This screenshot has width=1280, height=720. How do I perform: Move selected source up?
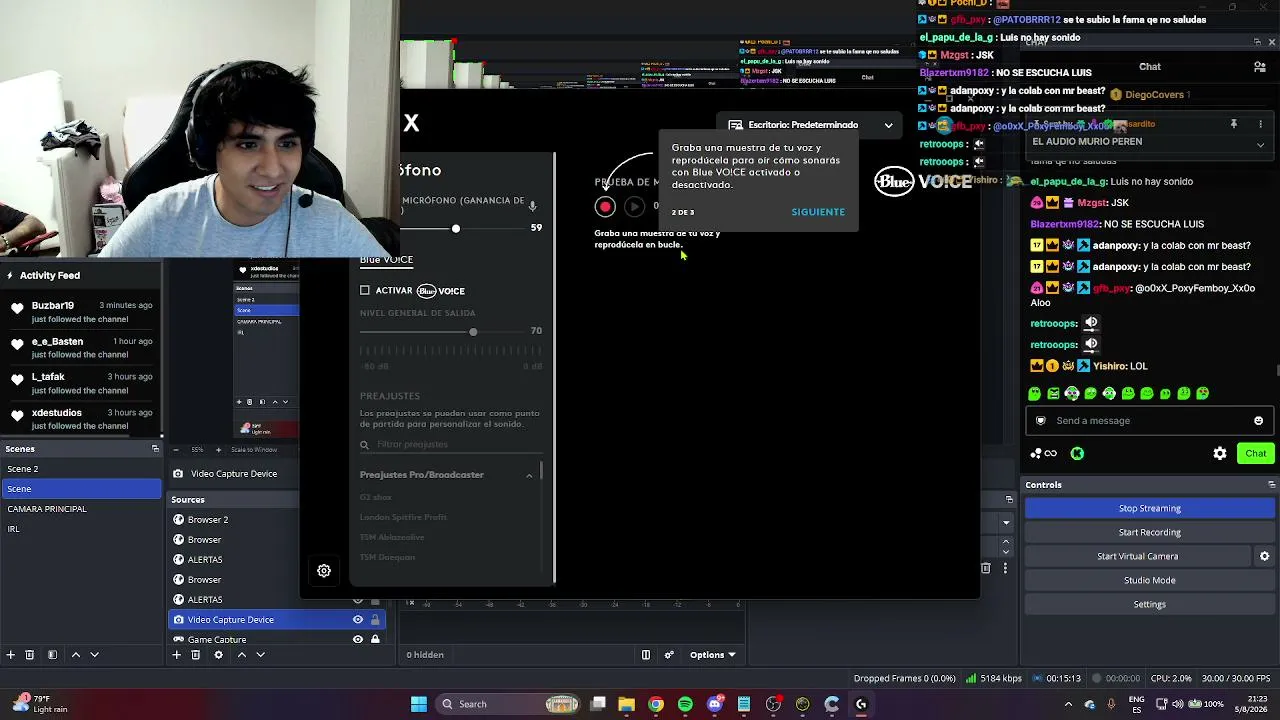click(x=241, y=655)
